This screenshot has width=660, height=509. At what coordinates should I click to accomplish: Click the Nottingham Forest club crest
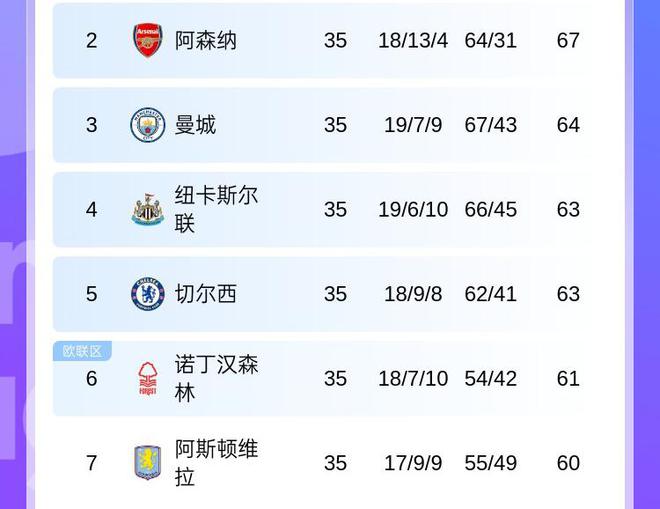click(148, 379)
